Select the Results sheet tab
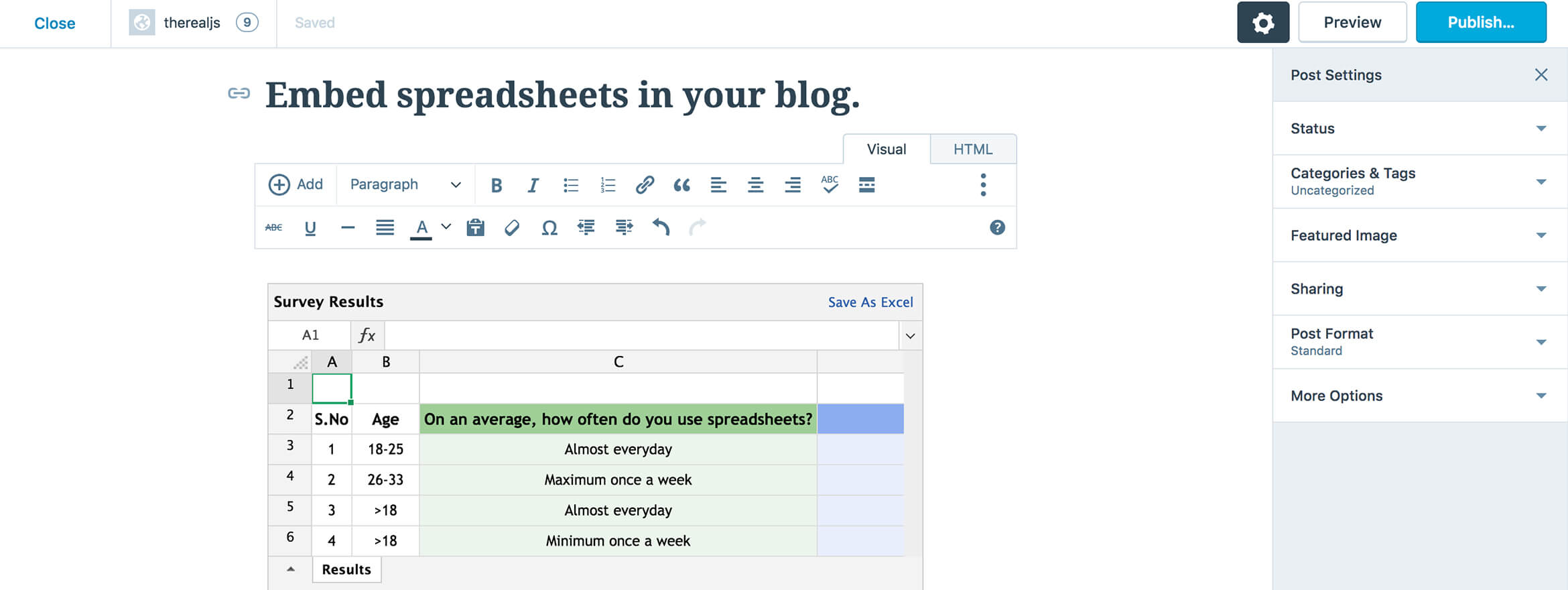Image resolution: width=1568 pixels, height=590 pixels. coord(346,569)
